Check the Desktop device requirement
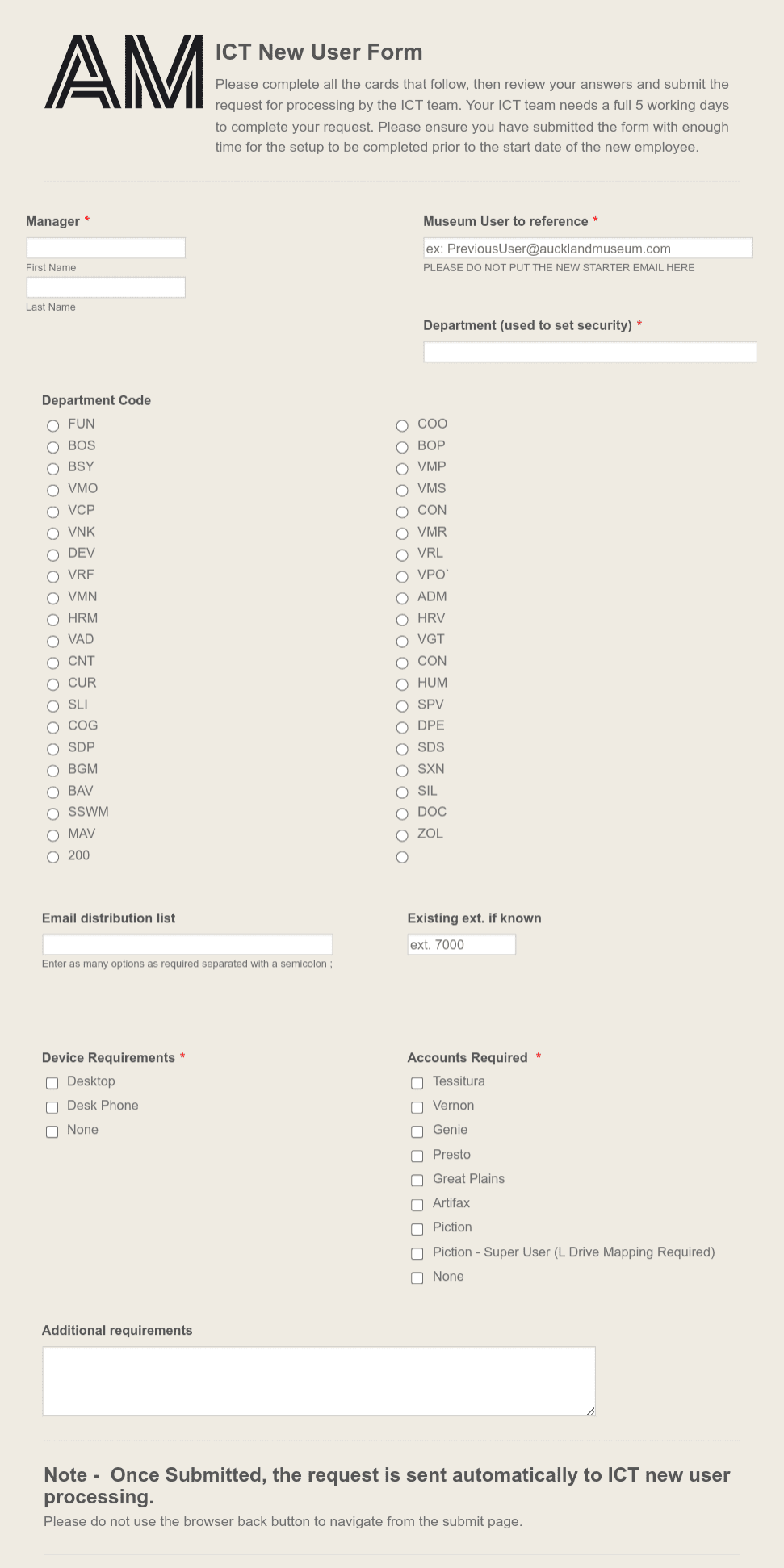This screenshot has height=1568, width=784. tap(52, 1083)
